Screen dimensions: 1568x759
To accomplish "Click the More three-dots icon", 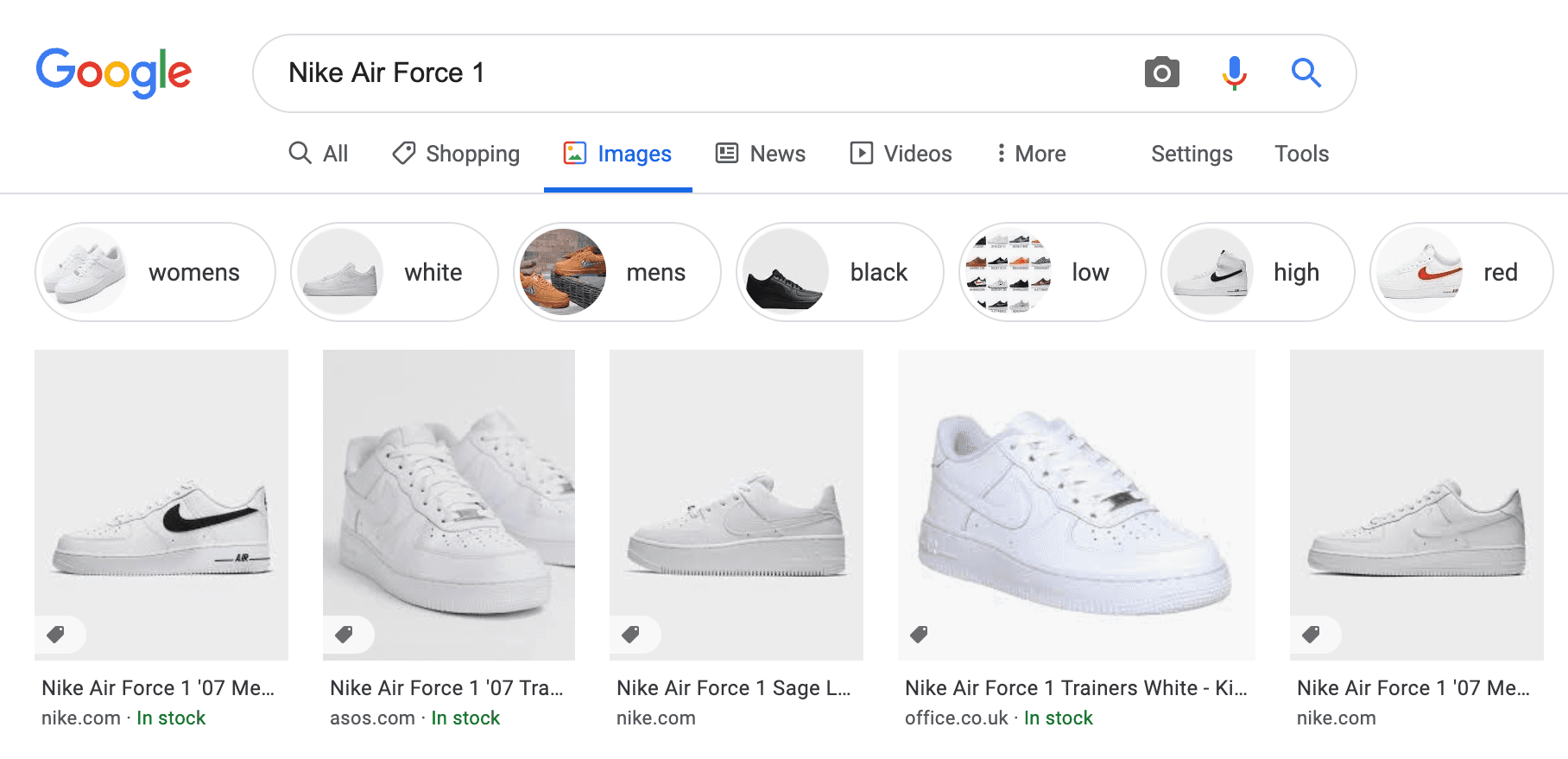I will [1001, 153].
